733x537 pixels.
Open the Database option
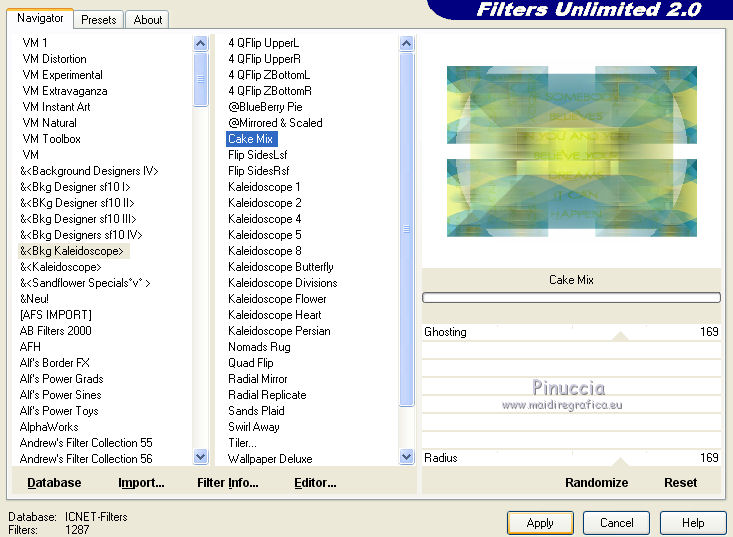[54, 482]
